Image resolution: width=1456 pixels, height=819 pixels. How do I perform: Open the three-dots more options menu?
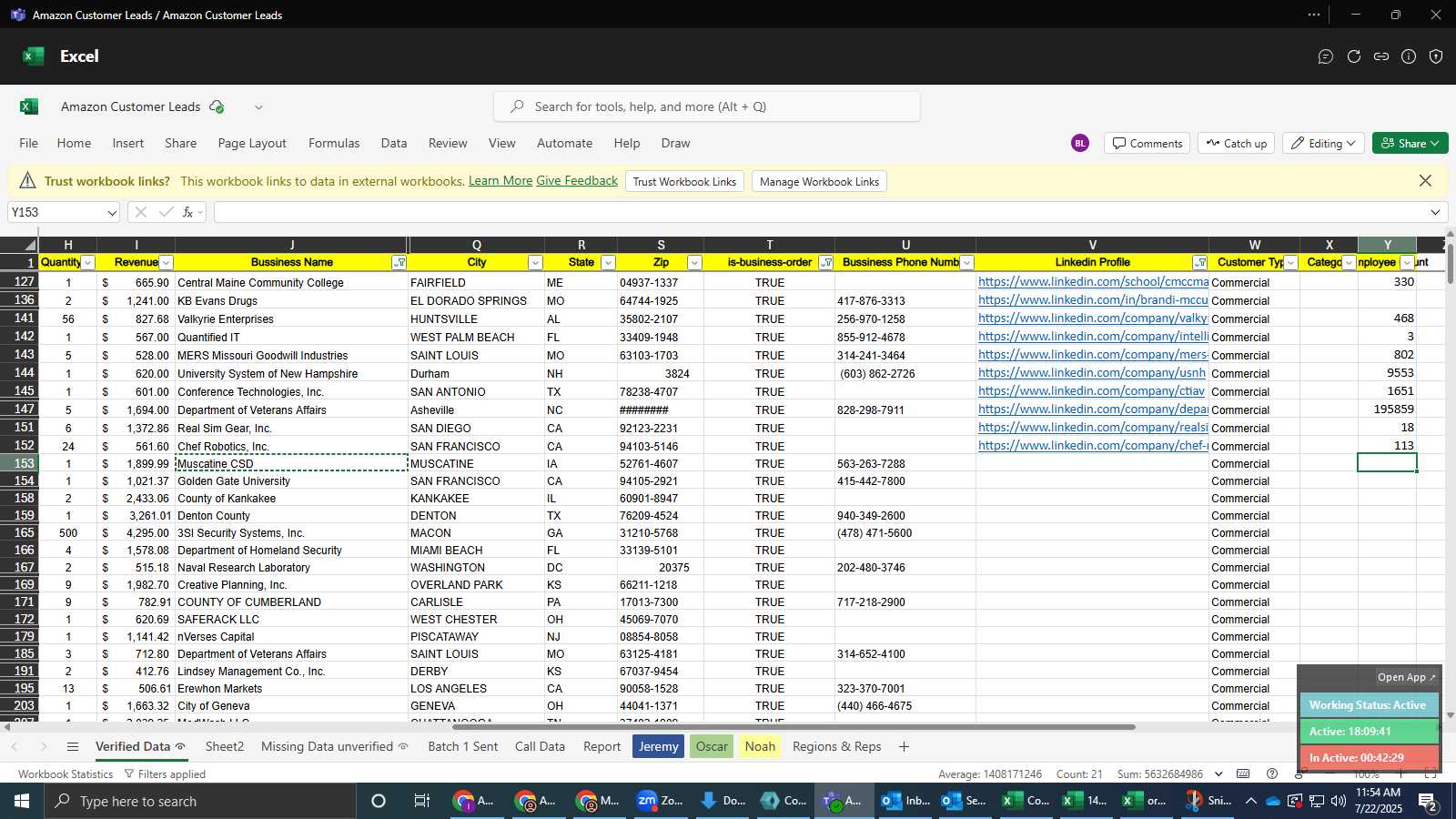pos(1314,15)
